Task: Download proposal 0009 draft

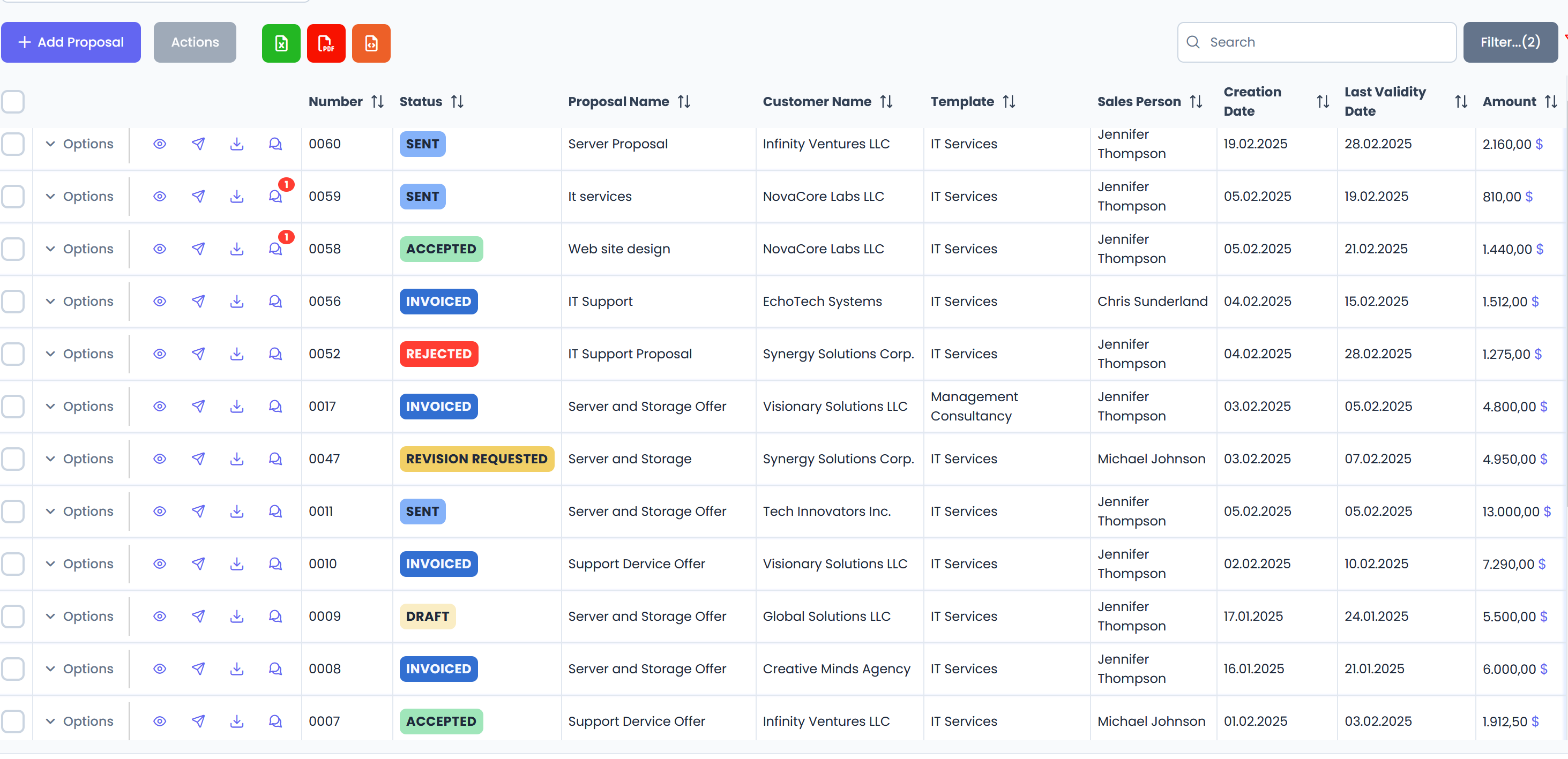Action: (x=237, y=616)
